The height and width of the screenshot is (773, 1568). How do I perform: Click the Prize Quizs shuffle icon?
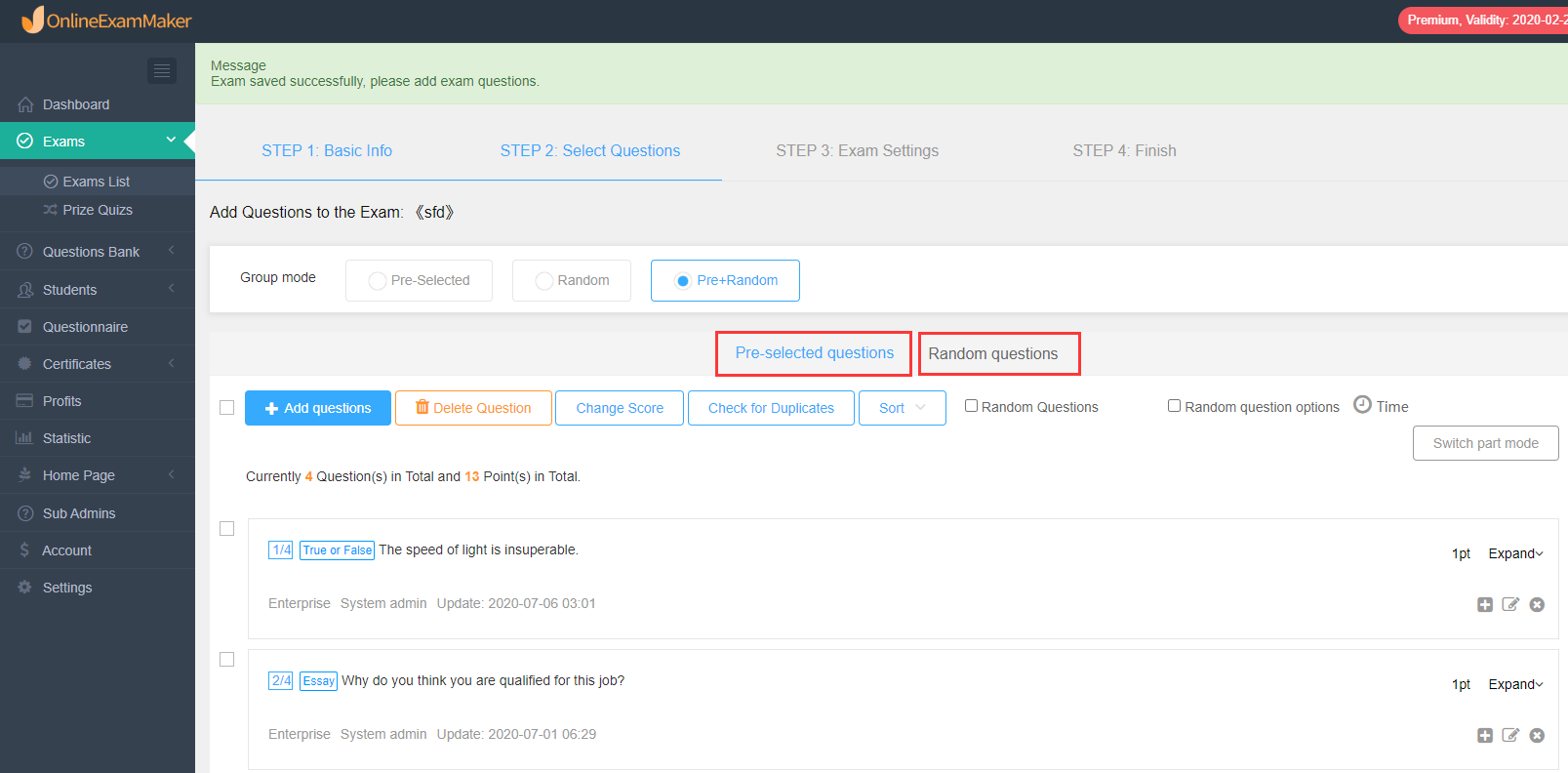(51, 210)
